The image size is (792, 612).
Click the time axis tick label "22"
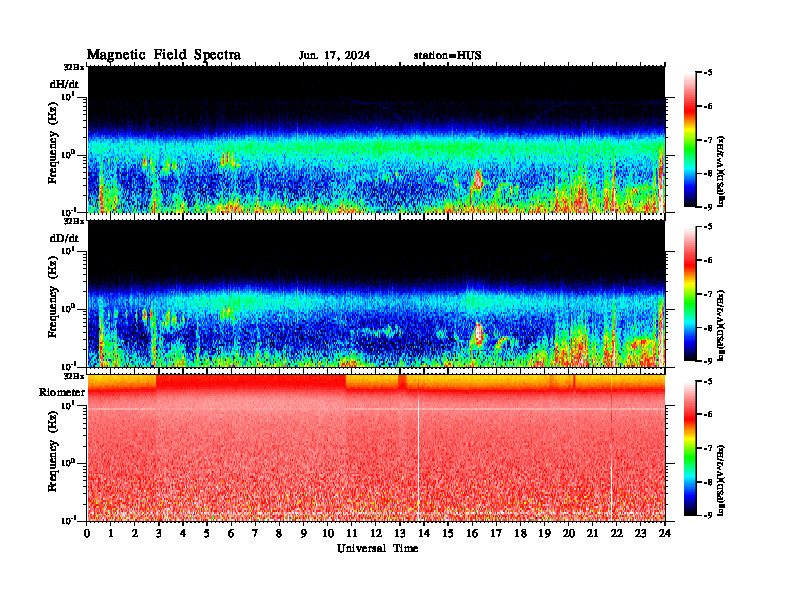click(617, 533)
